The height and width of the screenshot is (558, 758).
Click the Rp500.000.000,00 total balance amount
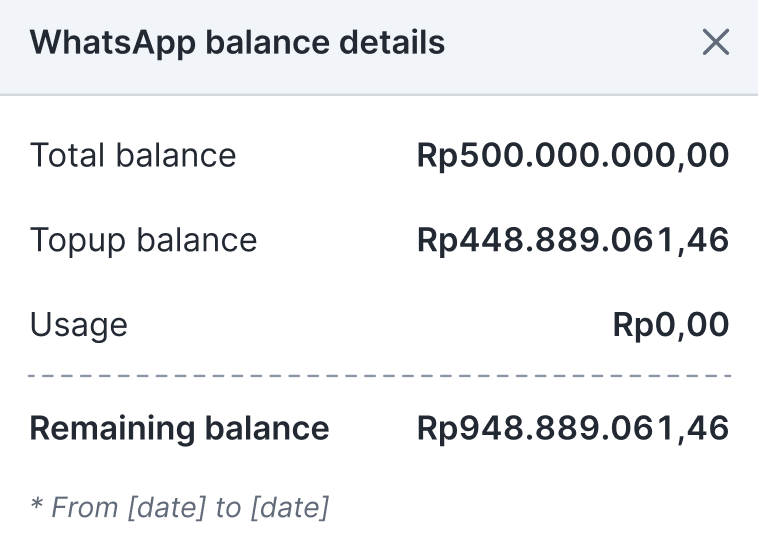coord(573,156)
